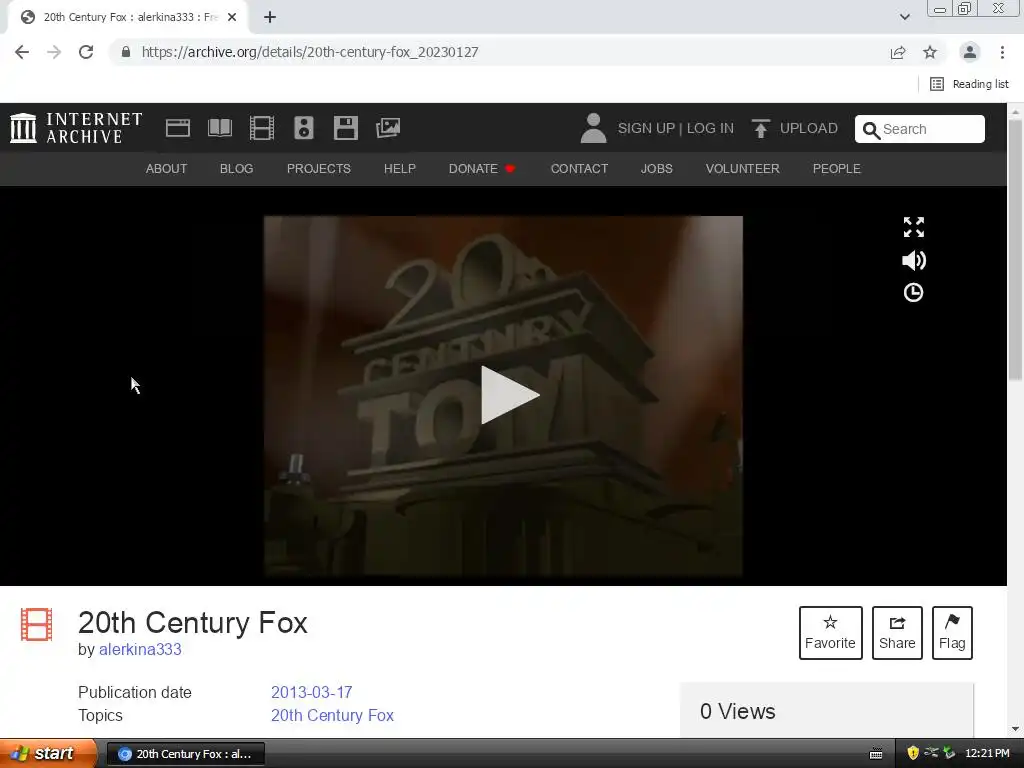Click SIGN UP link
Viewport: 1024px width, 768px height.
pos(647,128)
